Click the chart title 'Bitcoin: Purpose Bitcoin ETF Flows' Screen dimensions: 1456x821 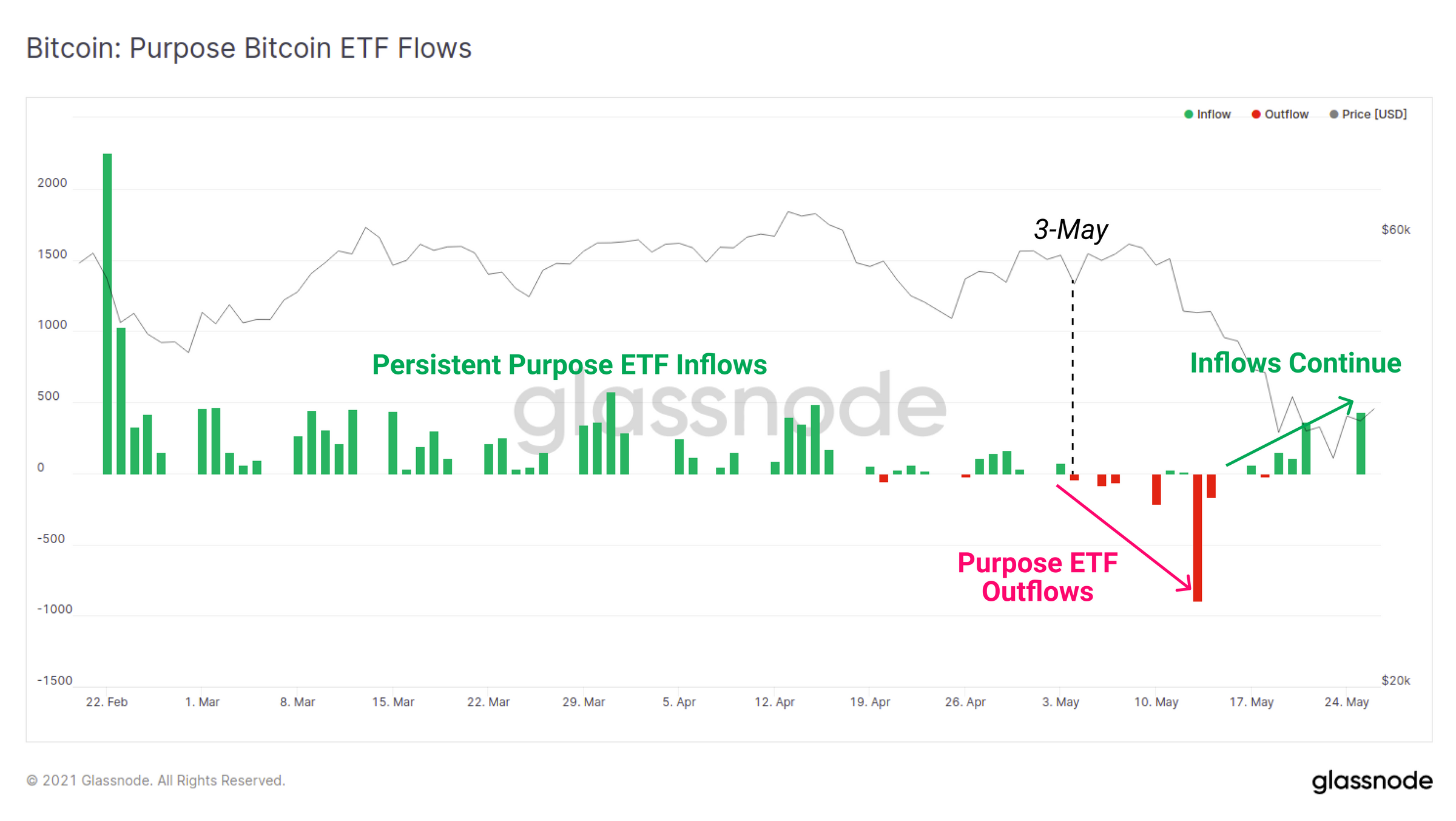[x=249, y=48]
